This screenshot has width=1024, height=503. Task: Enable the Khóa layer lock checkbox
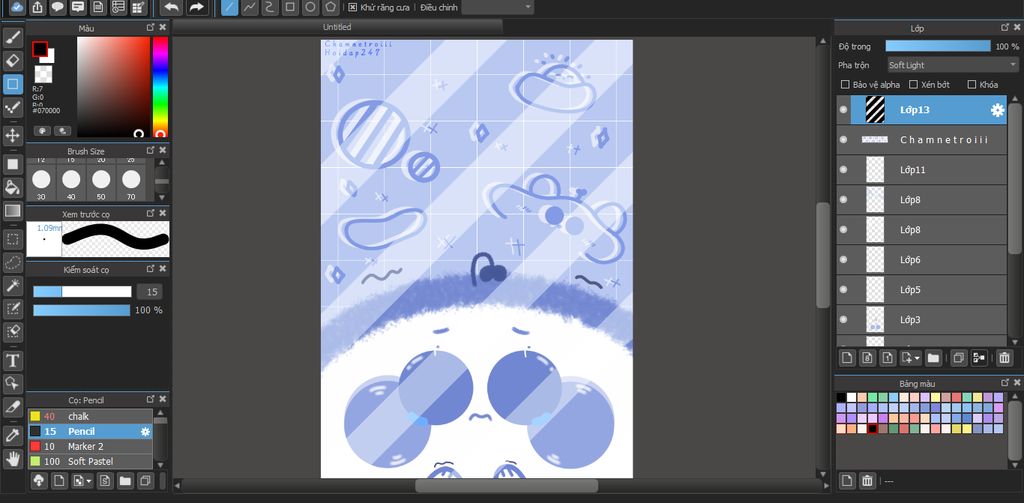(972, 84)
